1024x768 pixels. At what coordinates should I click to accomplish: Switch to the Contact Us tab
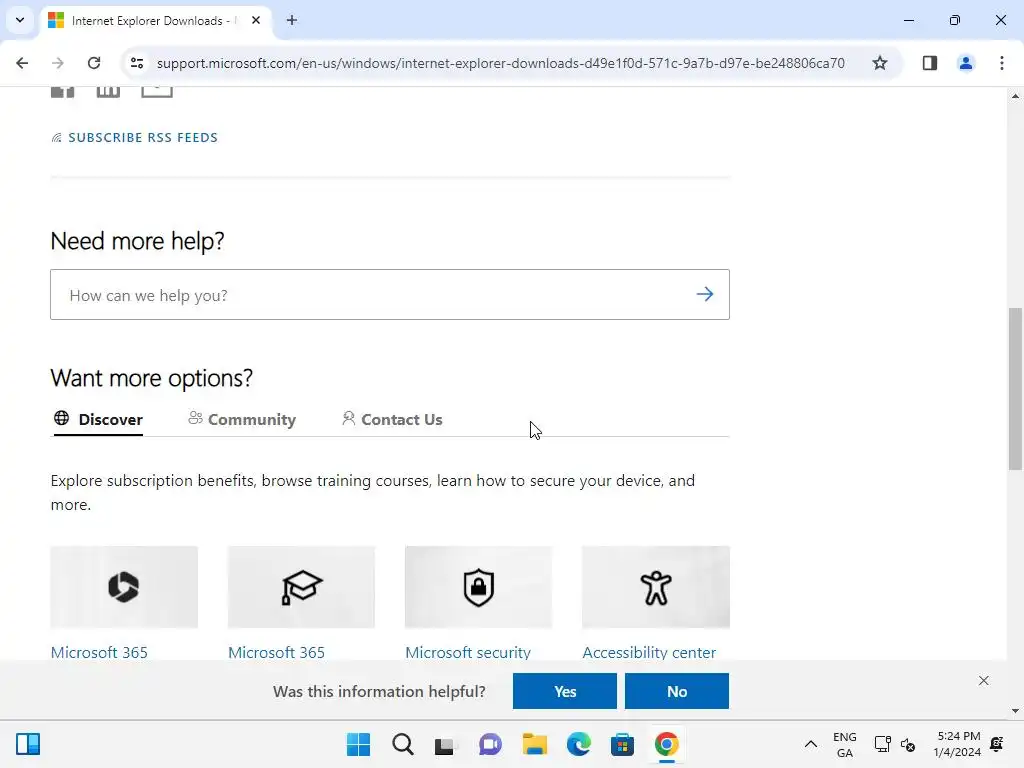[x=392, y=419]
